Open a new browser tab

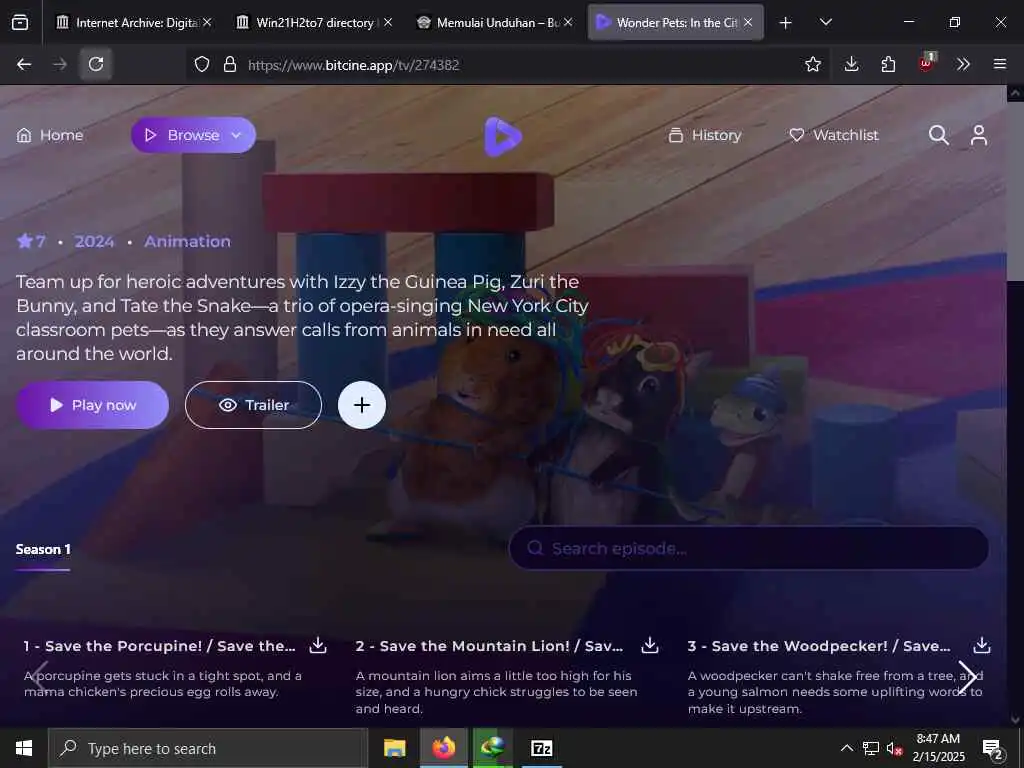click(x=786, y=23)
